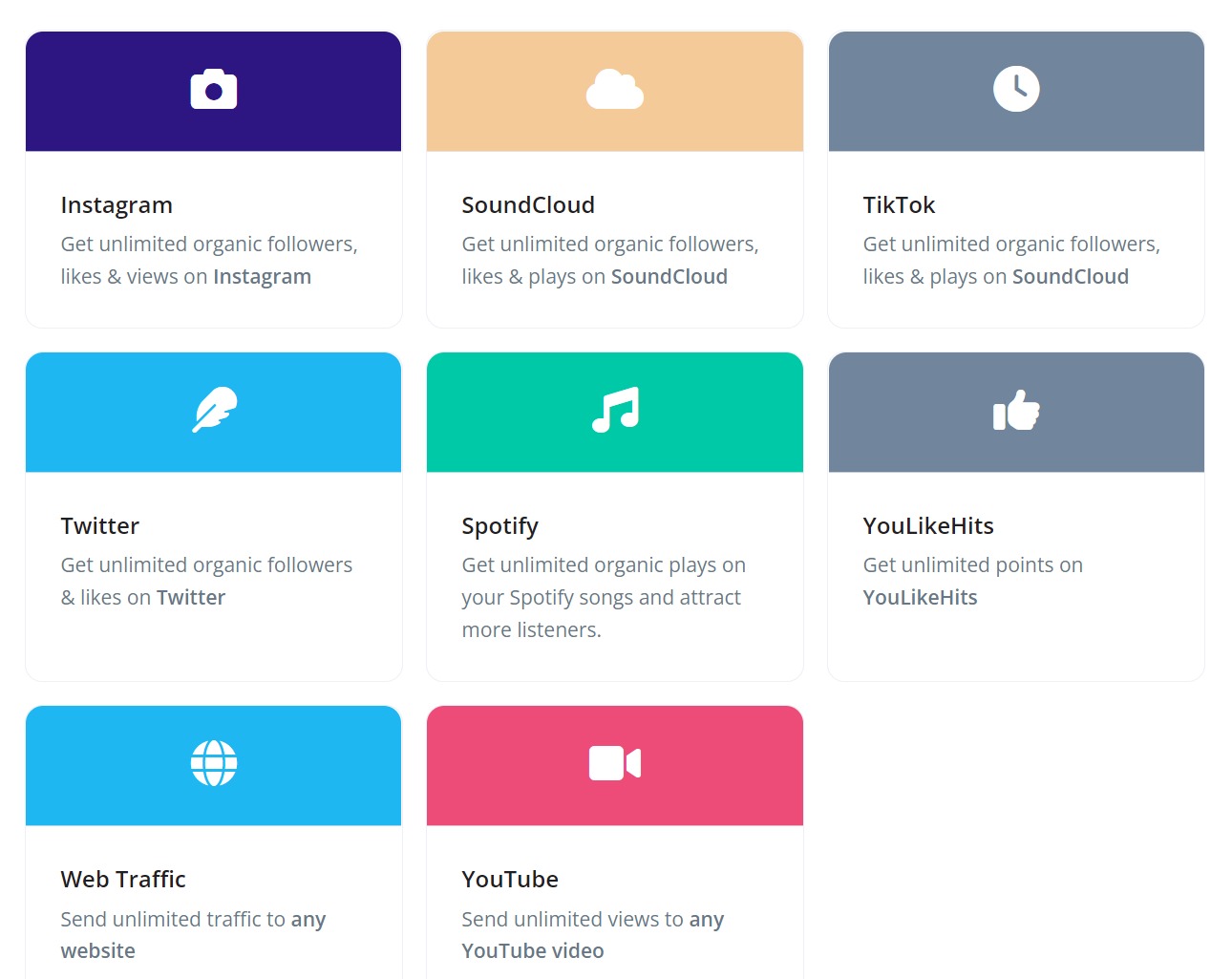Click 'Get unlimited points on' description
Screen dimensions: 1232x979
coord(973,565)
